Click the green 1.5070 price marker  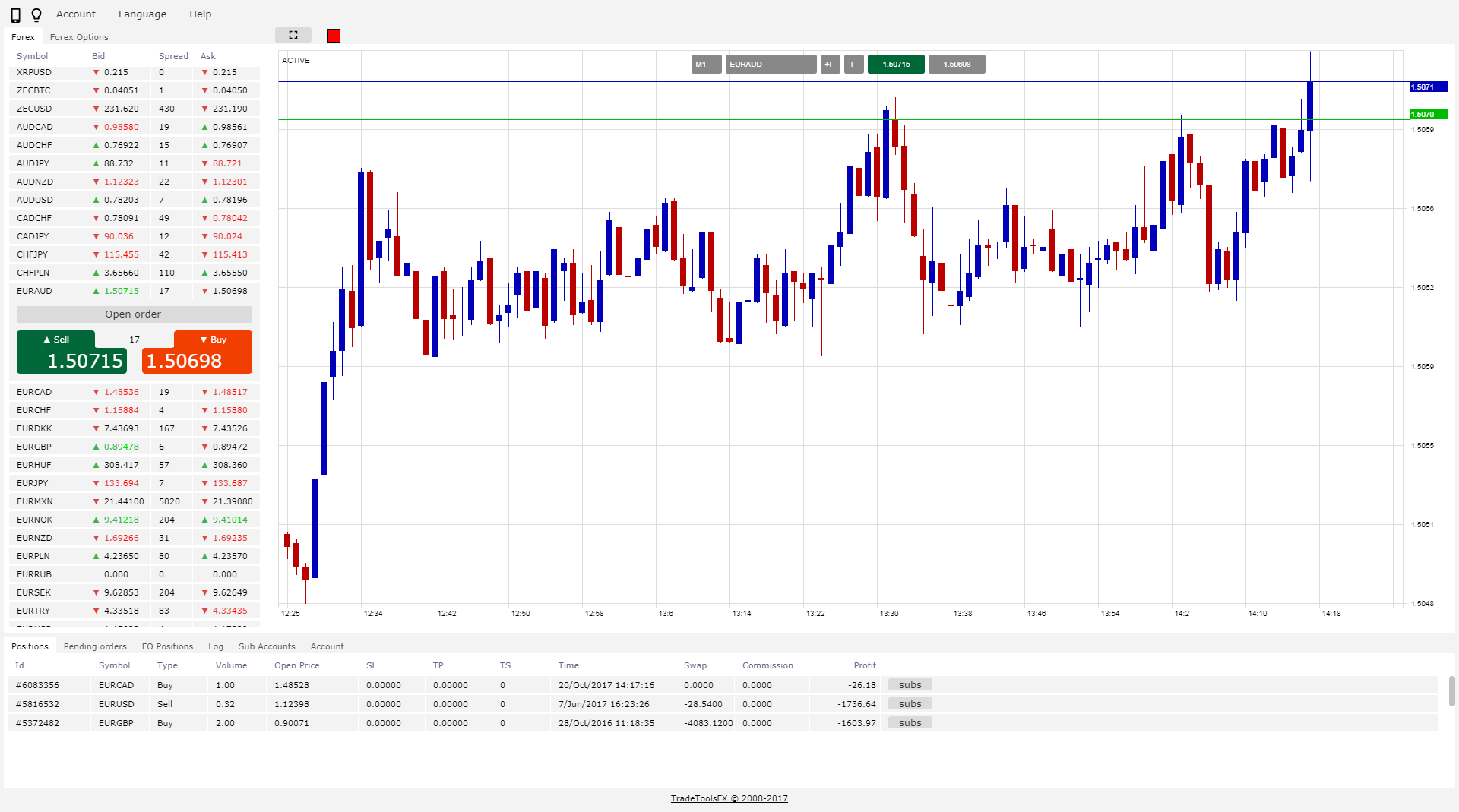pyautogui.click(x=1428, y=115)
